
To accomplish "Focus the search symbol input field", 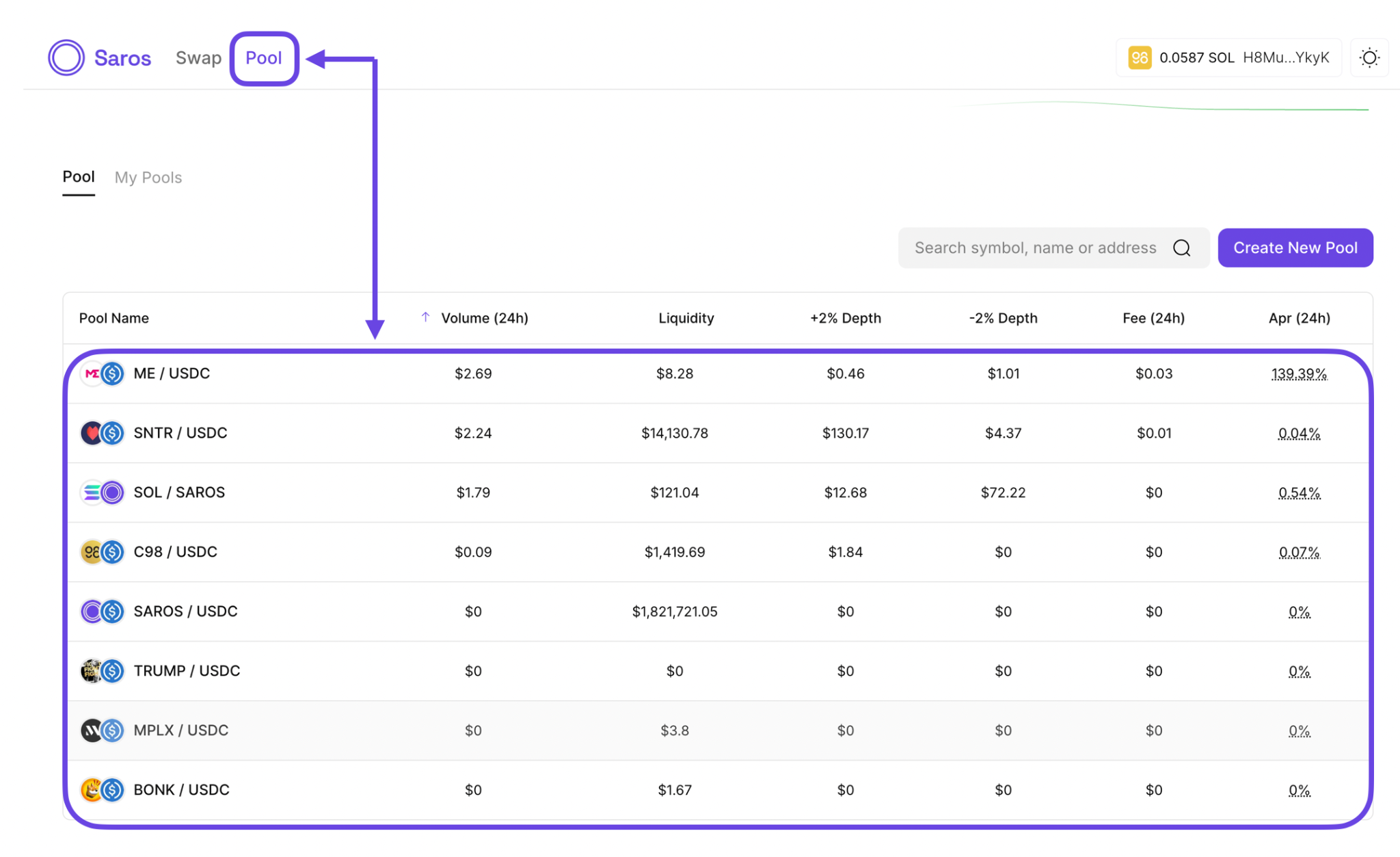I will coord(1035,248).
